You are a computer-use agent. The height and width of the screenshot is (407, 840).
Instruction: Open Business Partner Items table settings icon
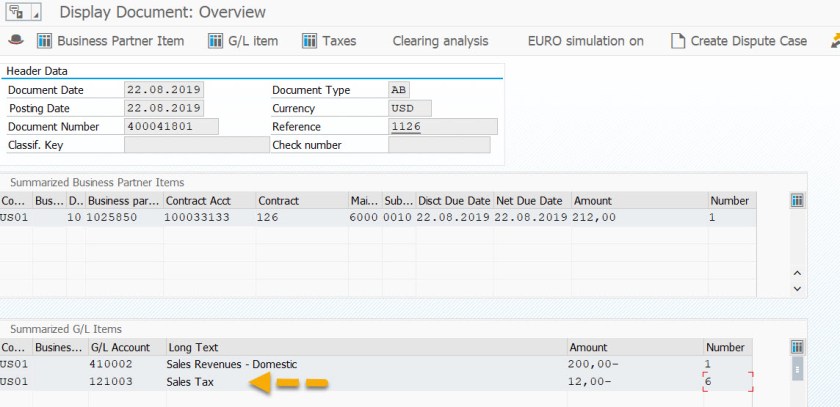(797, 201)
